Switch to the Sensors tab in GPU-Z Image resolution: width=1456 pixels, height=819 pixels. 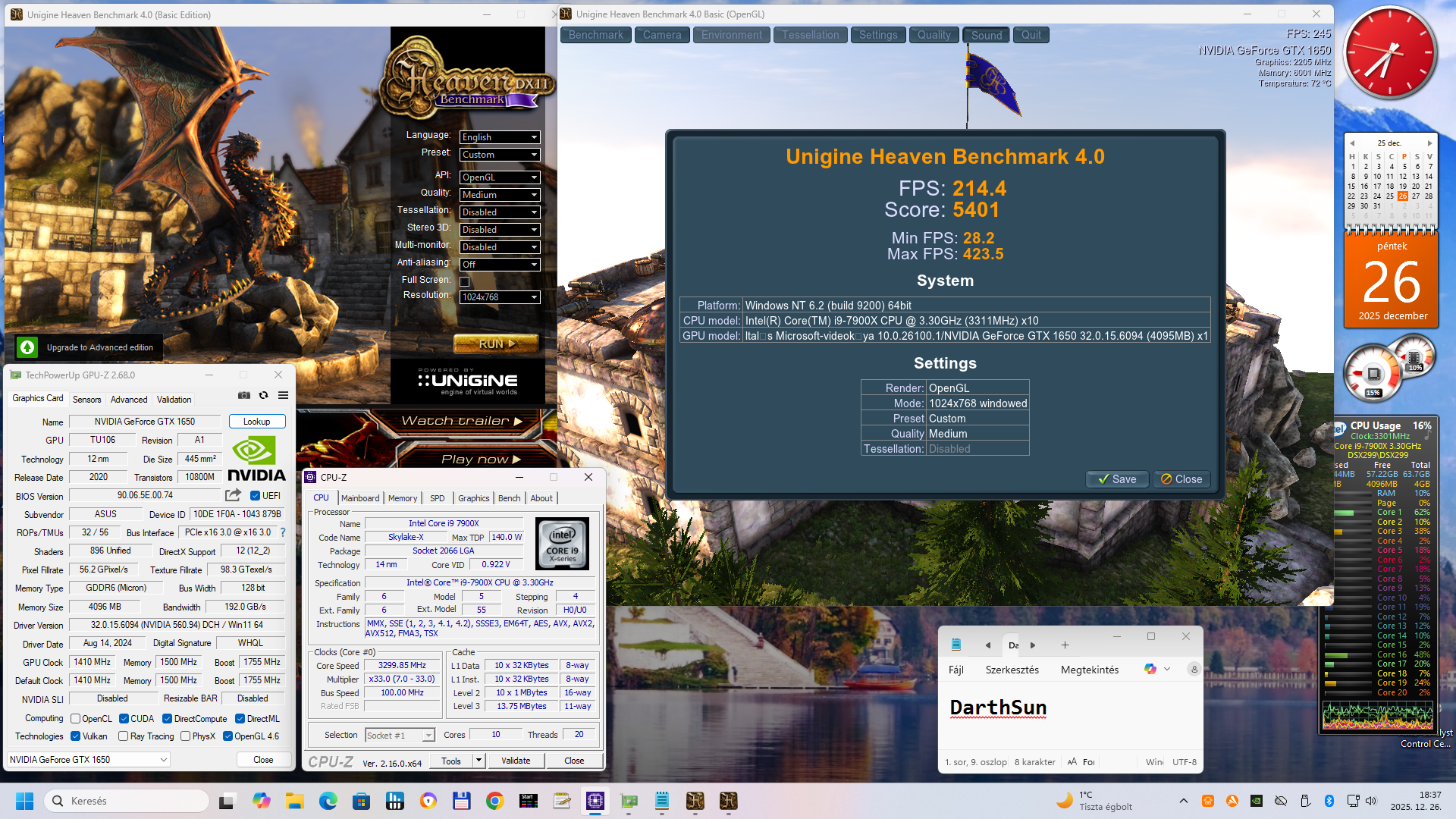pos(86,400)
